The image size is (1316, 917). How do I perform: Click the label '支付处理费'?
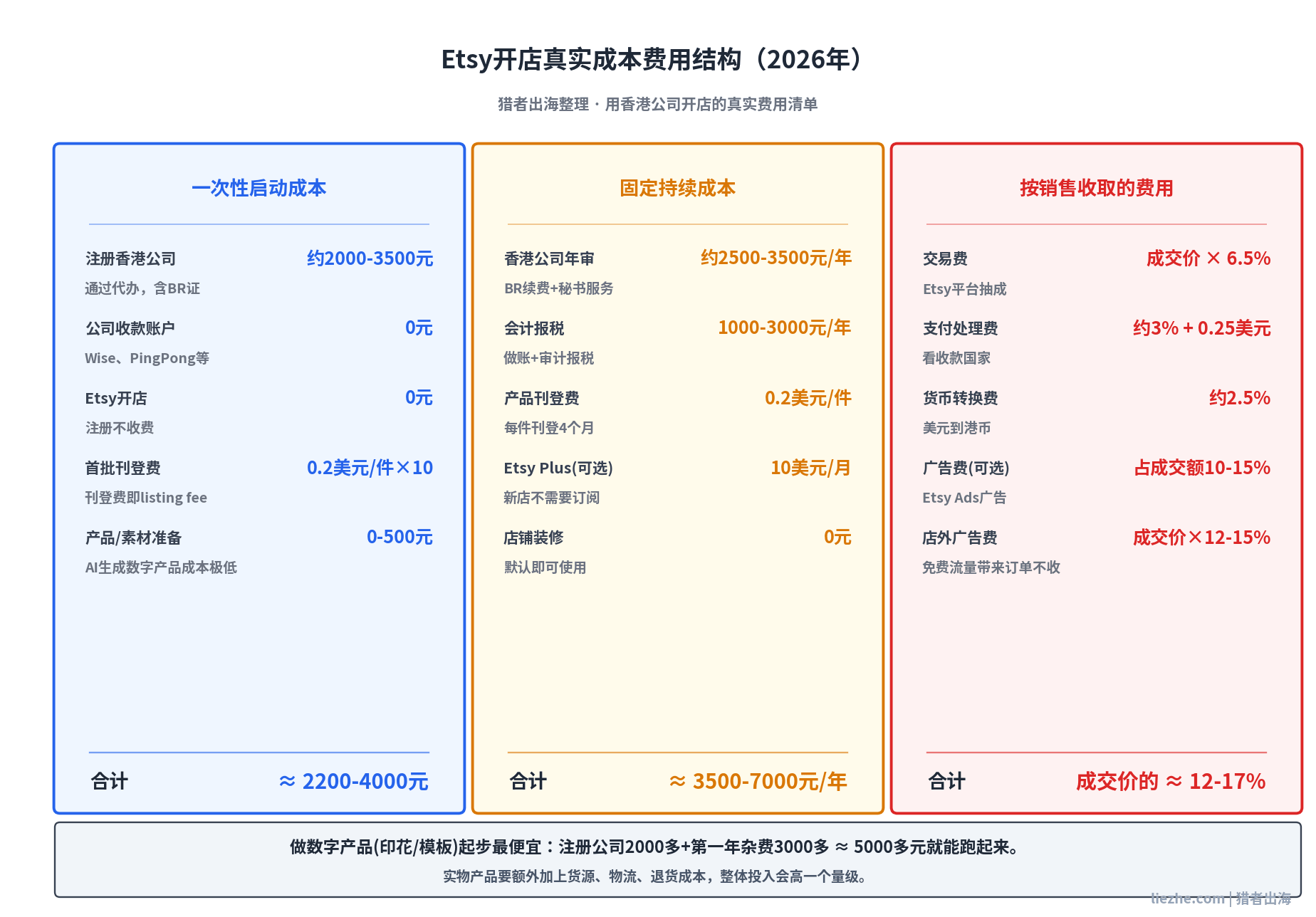961,328
